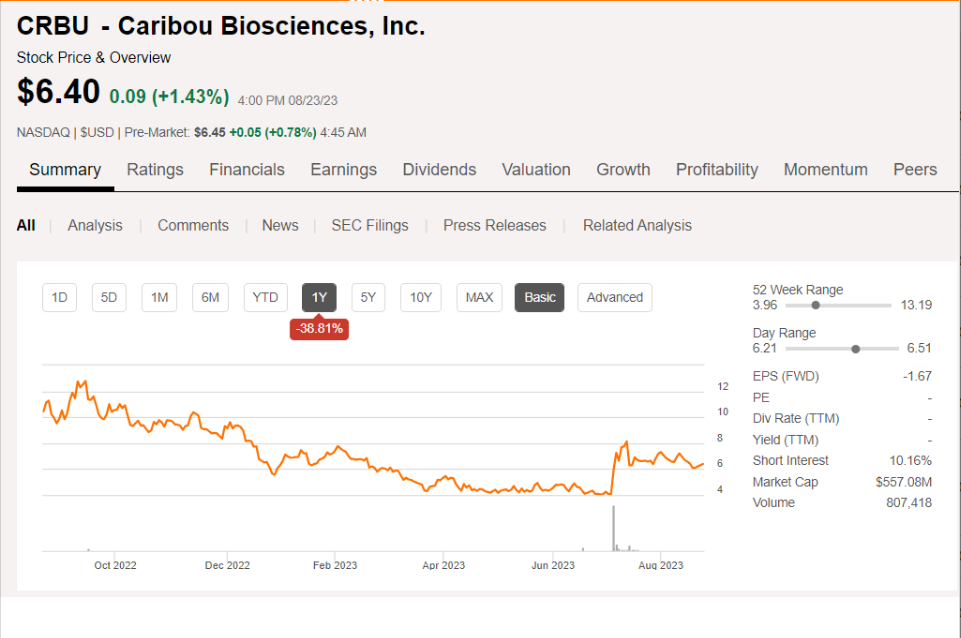Go to the Earnings tab
The width and height of the screenshot is (961, 638).
(343, 170)
